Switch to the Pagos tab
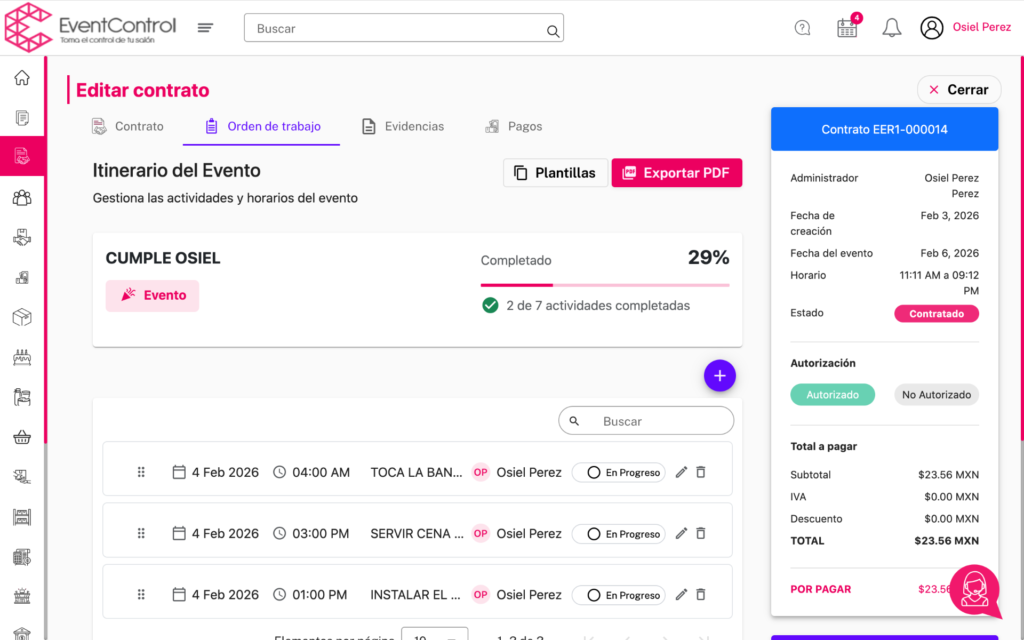This screenshot has width=1024, height=640. click(x=513, y=127)
